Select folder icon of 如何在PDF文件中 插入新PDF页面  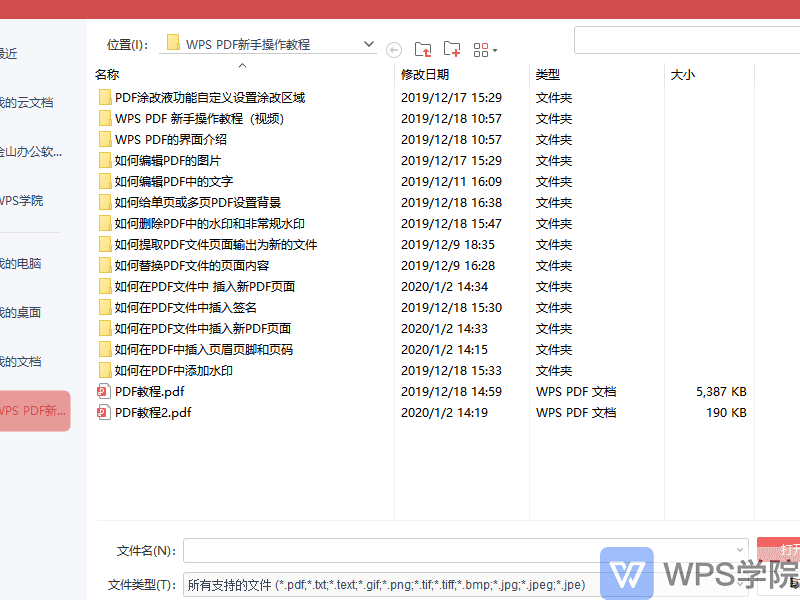[105, 286]
